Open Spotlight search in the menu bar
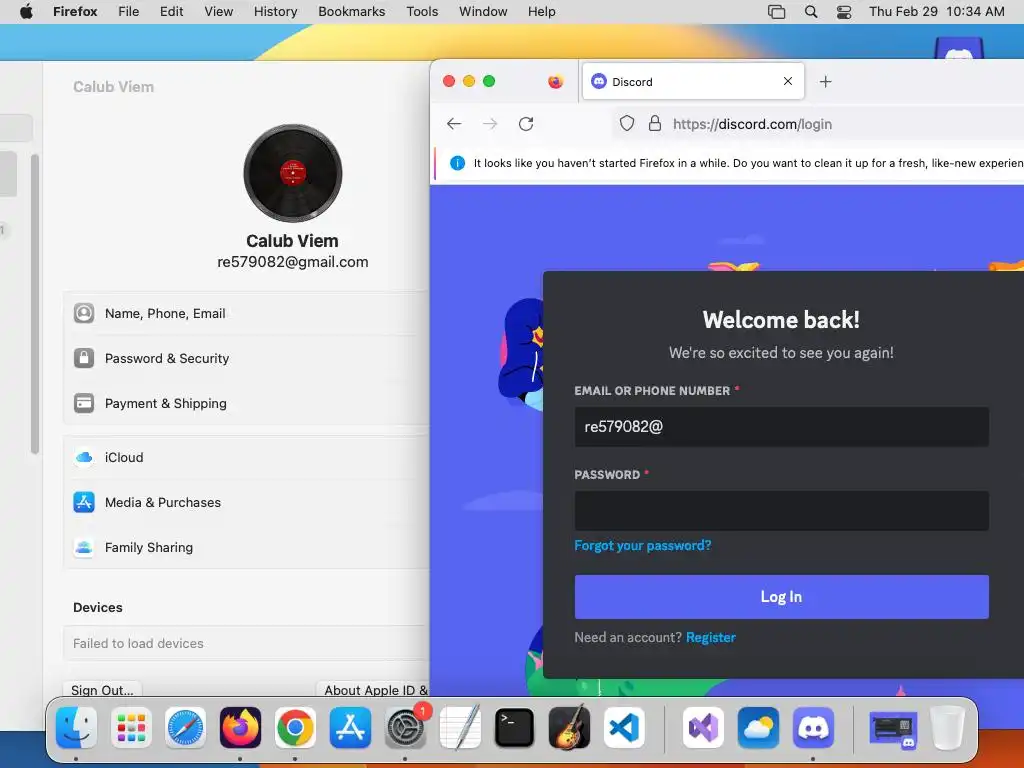This screenshot has width=1024, height=768. [x=810, y=12]
